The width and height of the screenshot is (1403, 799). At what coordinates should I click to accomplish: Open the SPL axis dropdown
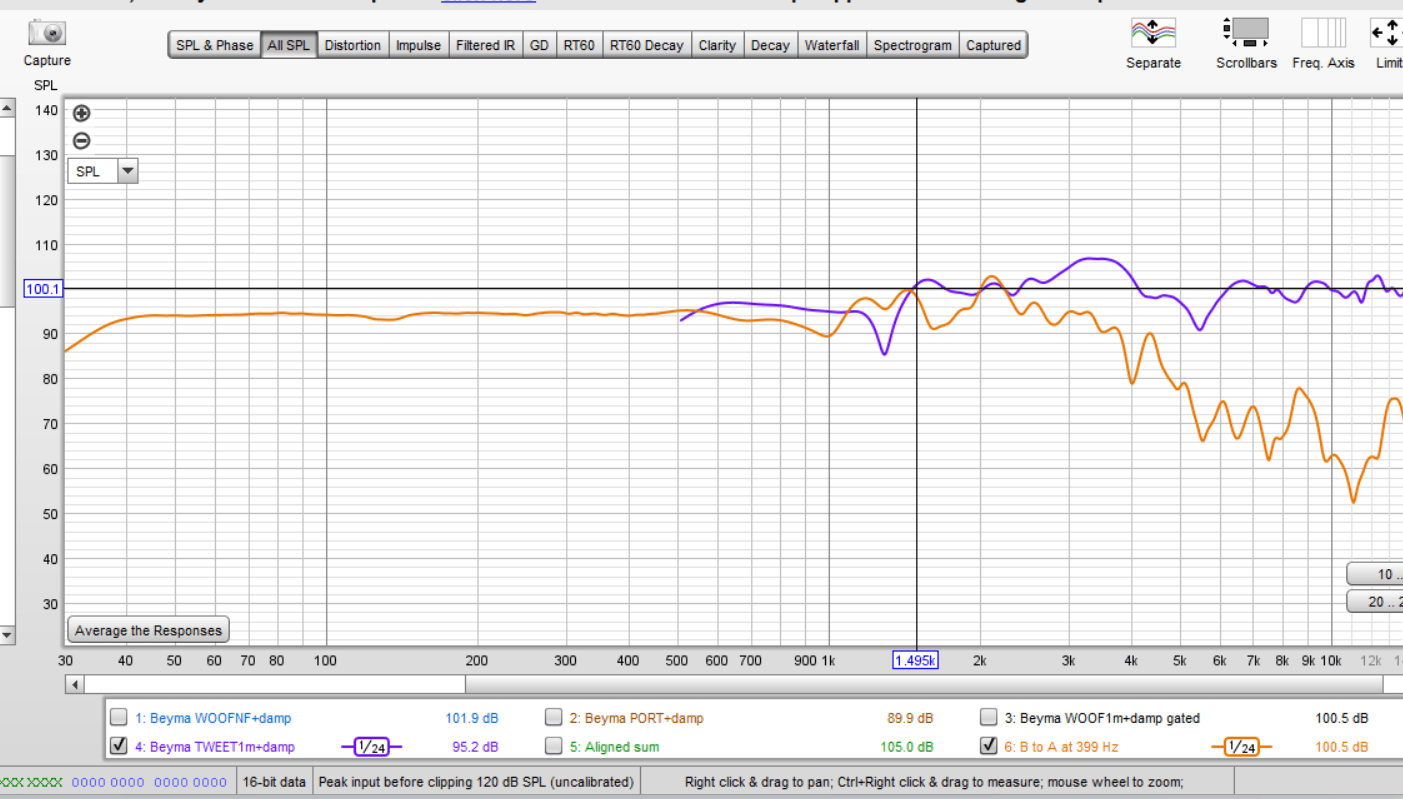[x=128, y=171]
